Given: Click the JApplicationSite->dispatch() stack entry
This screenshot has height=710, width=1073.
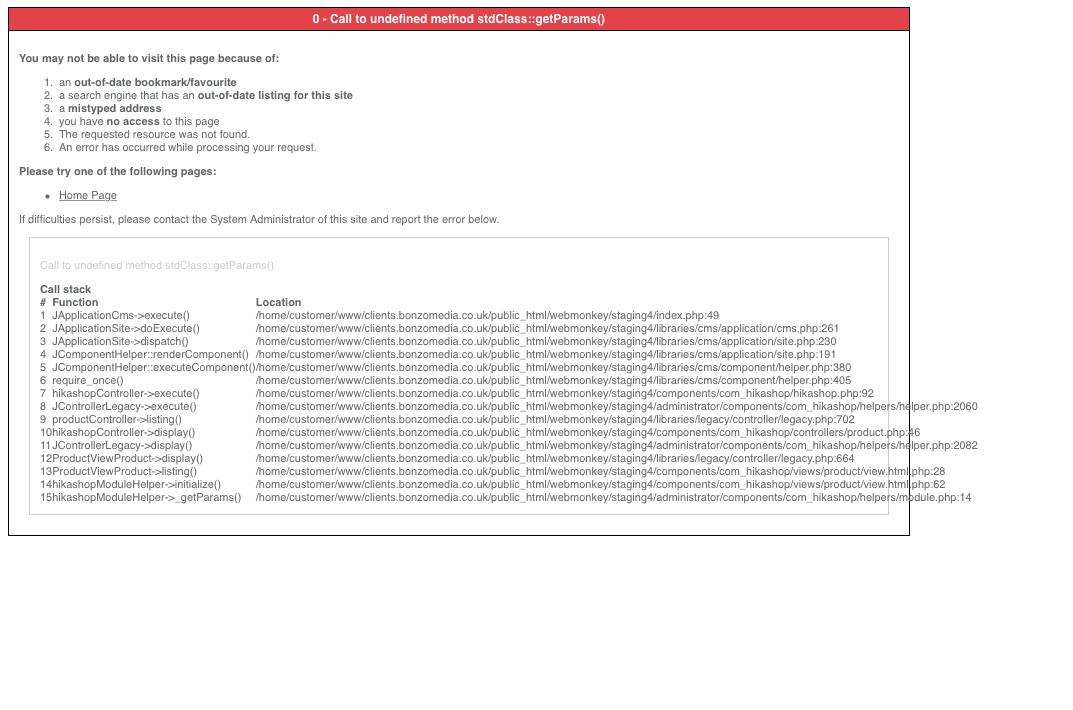Looking at the screenshot, I should click(x=120, y=341).
